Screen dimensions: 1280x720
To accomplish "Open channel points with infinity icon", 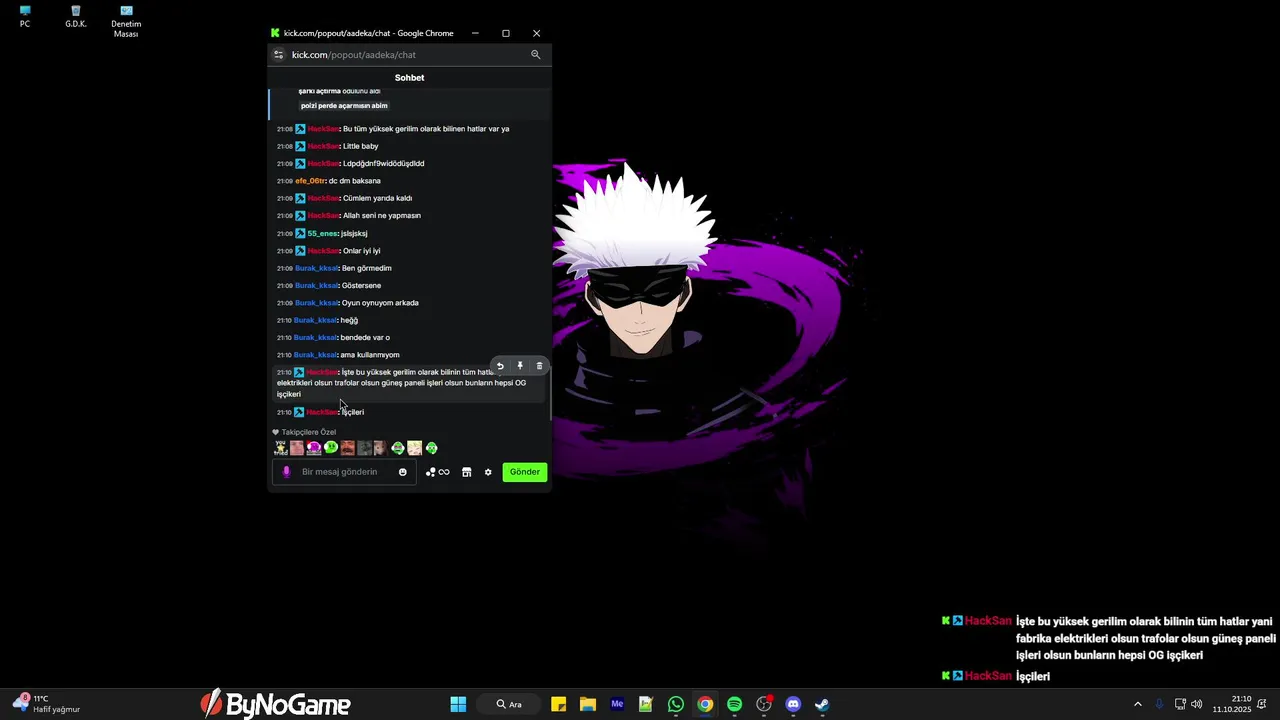I will tap(437, 472).
